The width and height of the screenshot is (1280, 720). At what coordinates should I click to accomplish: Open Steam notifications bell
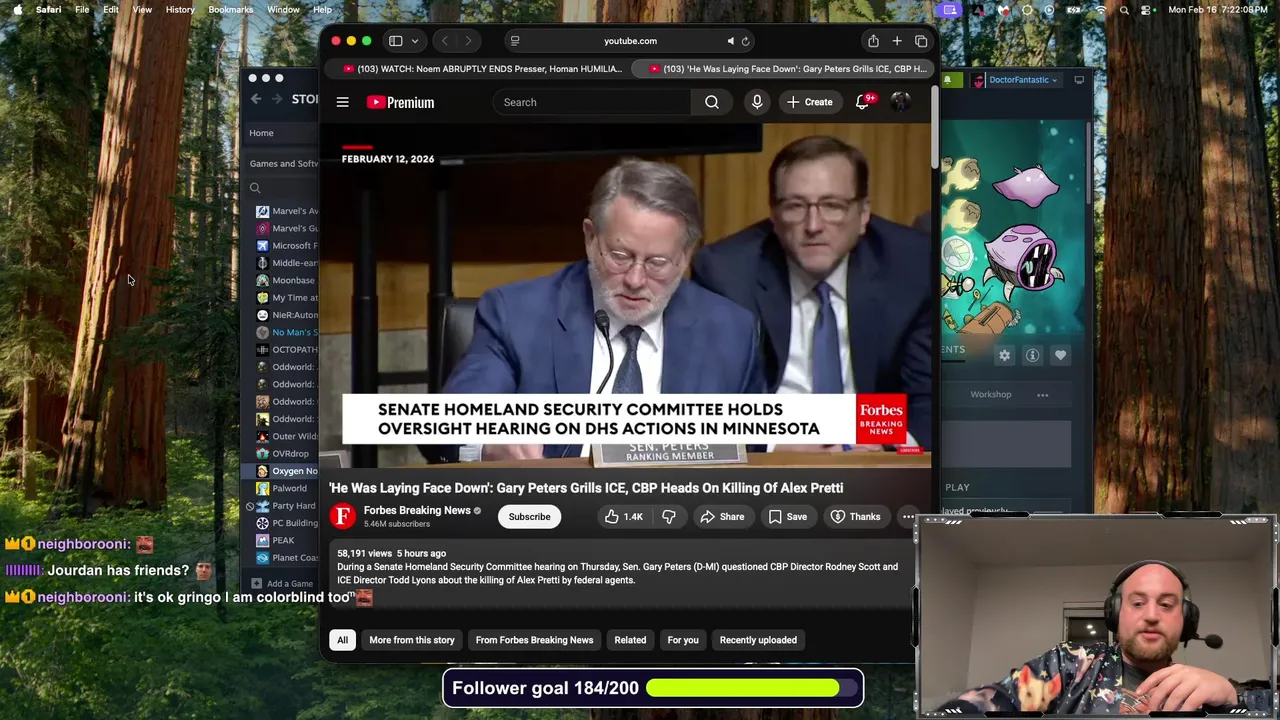947,80
